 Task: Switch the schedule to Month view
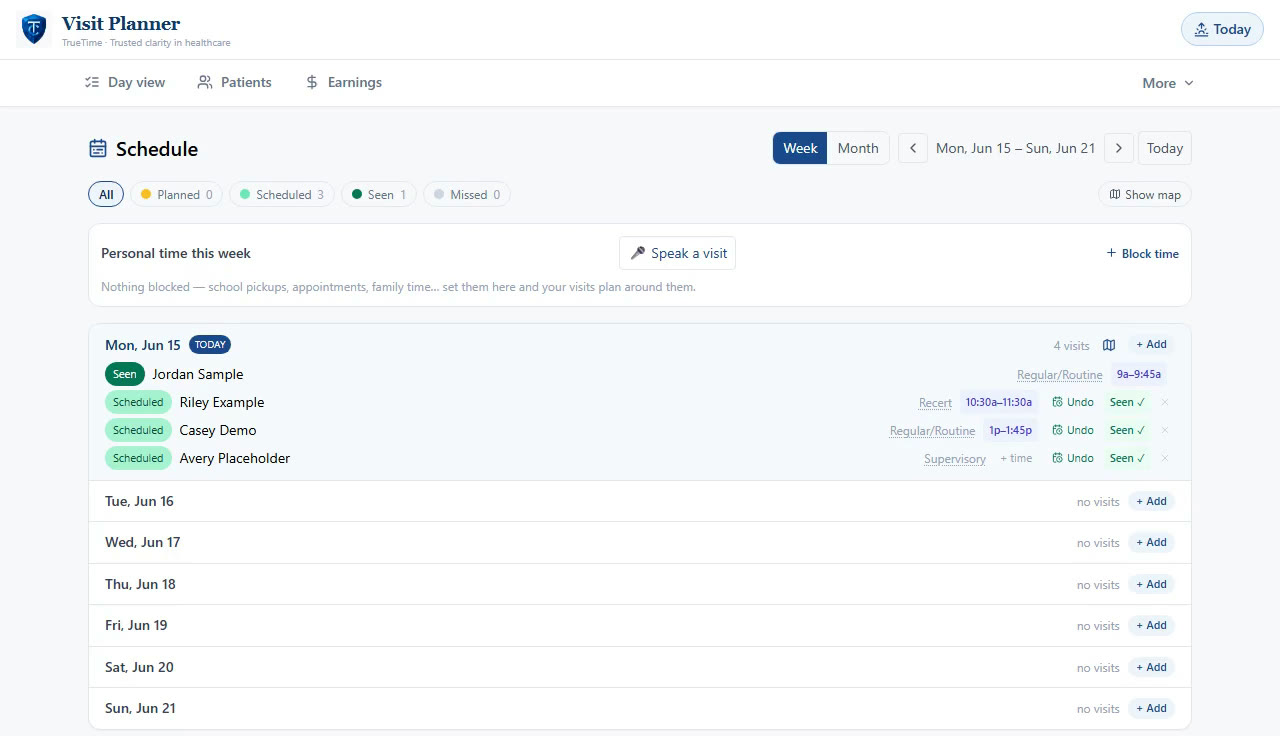pos(858,148)
